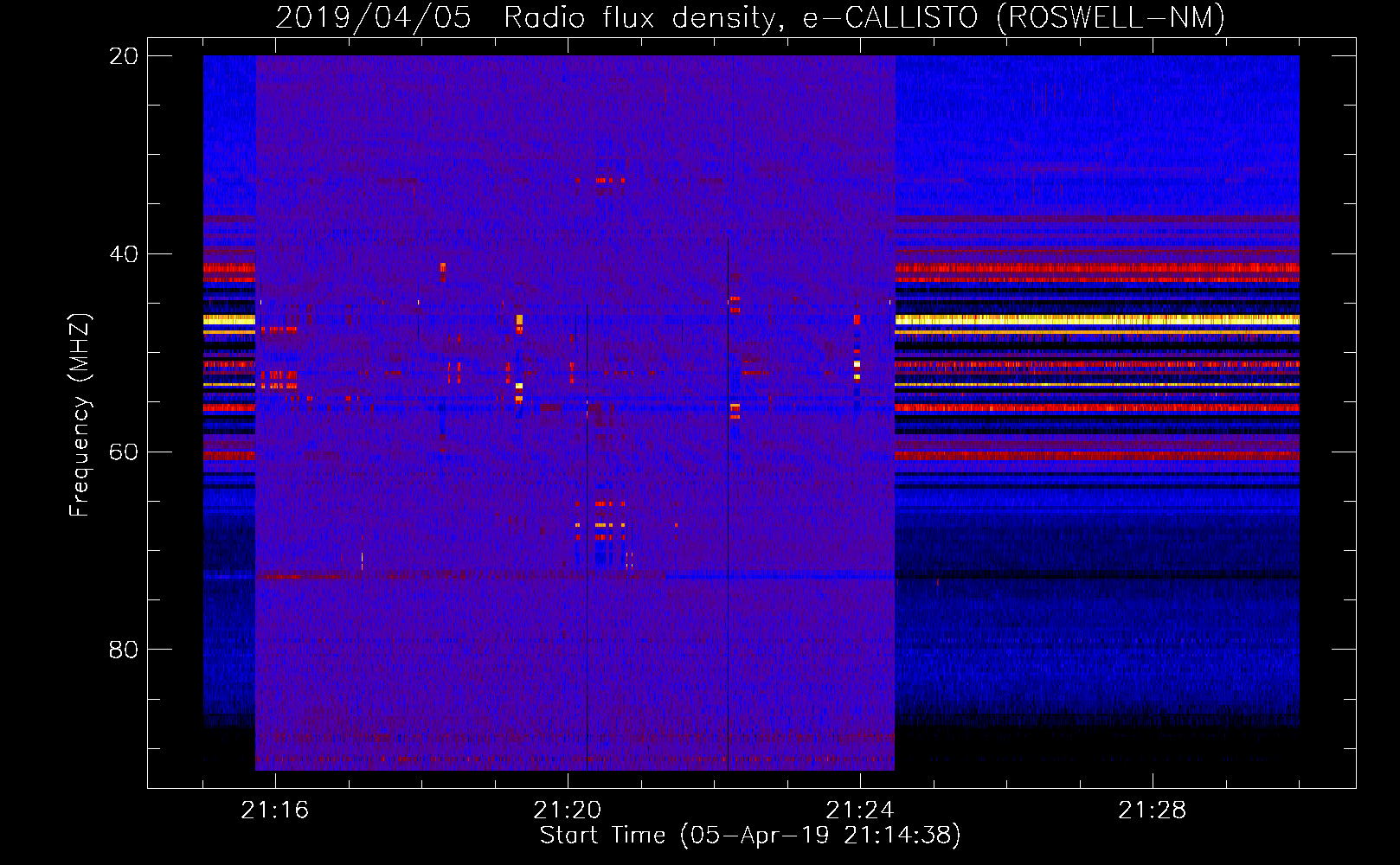1400x865 pixels.
Task: Click the time tick label '21:20'
Action: pos(568,811)
